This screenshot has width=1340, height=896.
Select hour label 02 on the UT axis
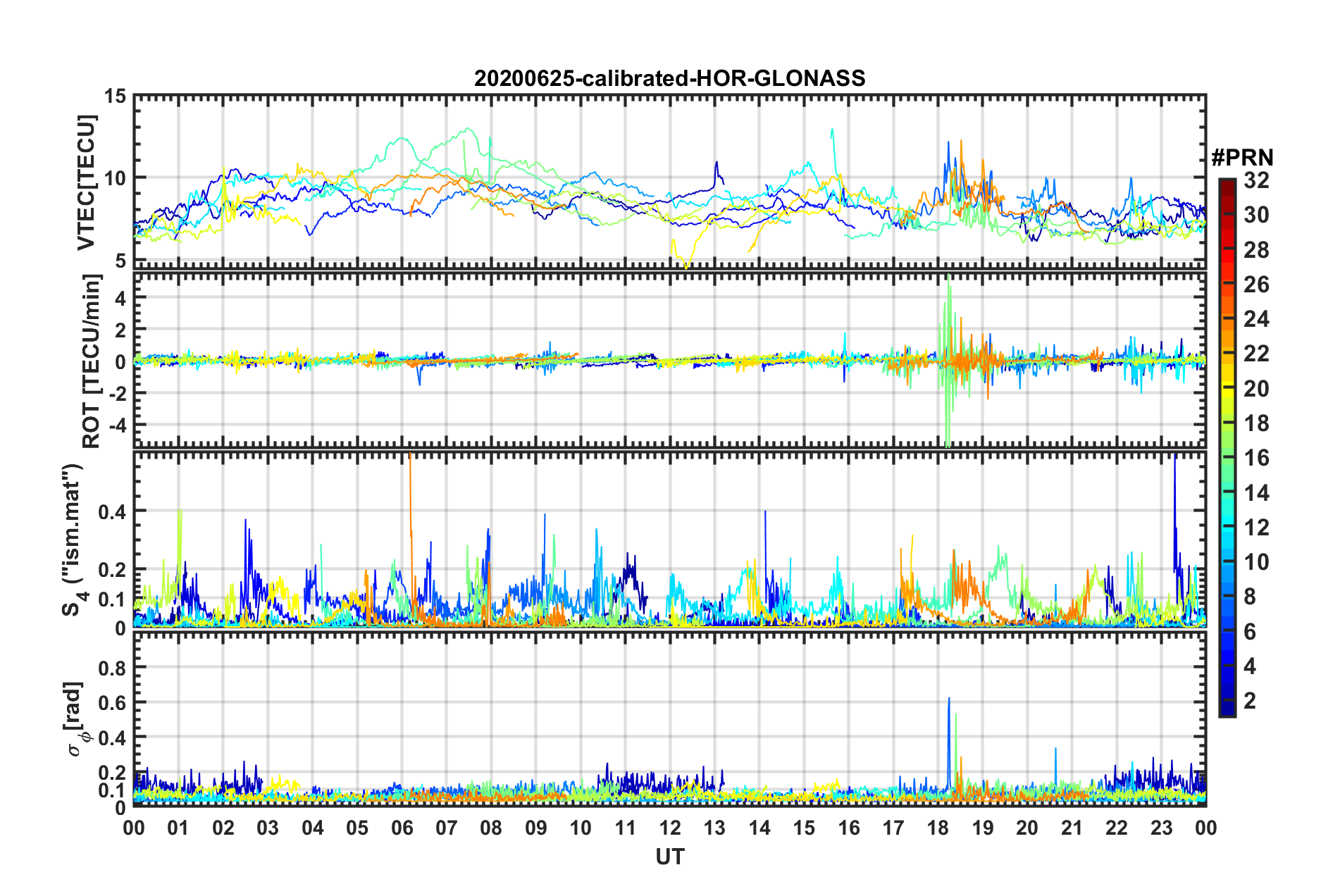point(223,828)
